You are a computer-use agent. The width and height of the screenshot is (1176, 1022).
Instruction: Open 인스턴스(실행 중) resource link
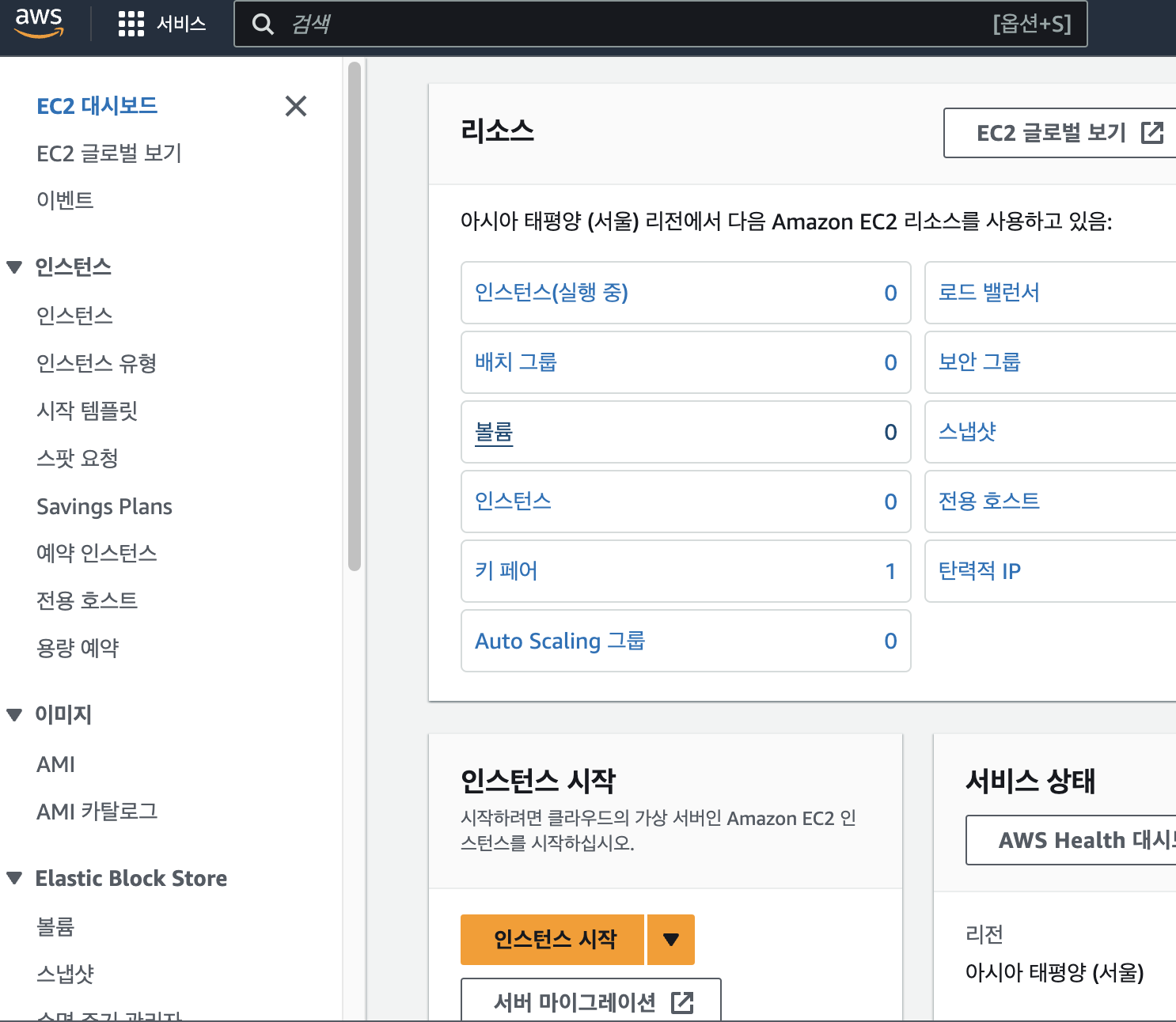tap(551, 293)
